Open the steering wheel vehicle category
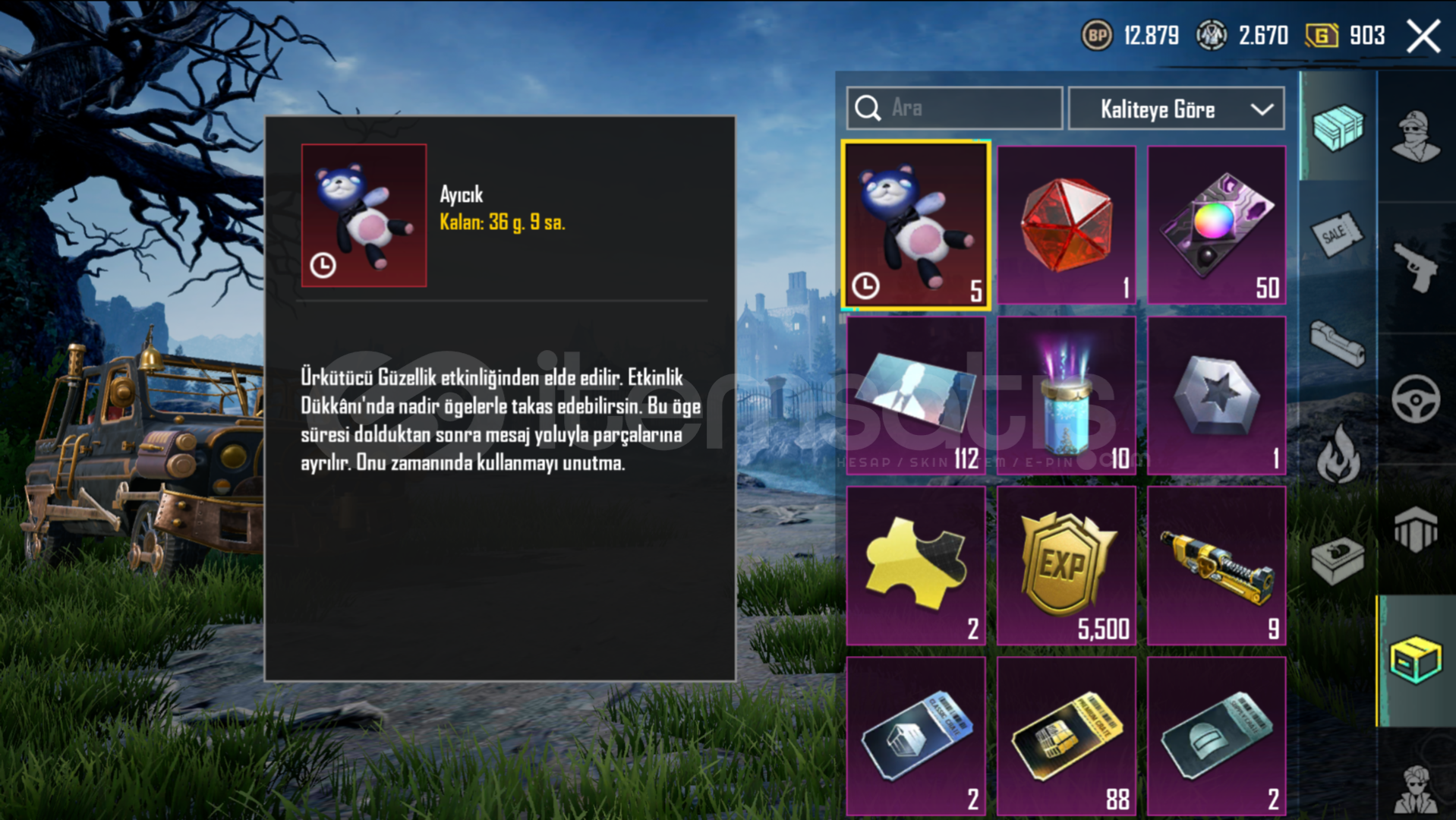Viewport: 1456px width, 820px height. click(x=1416, y=399)
